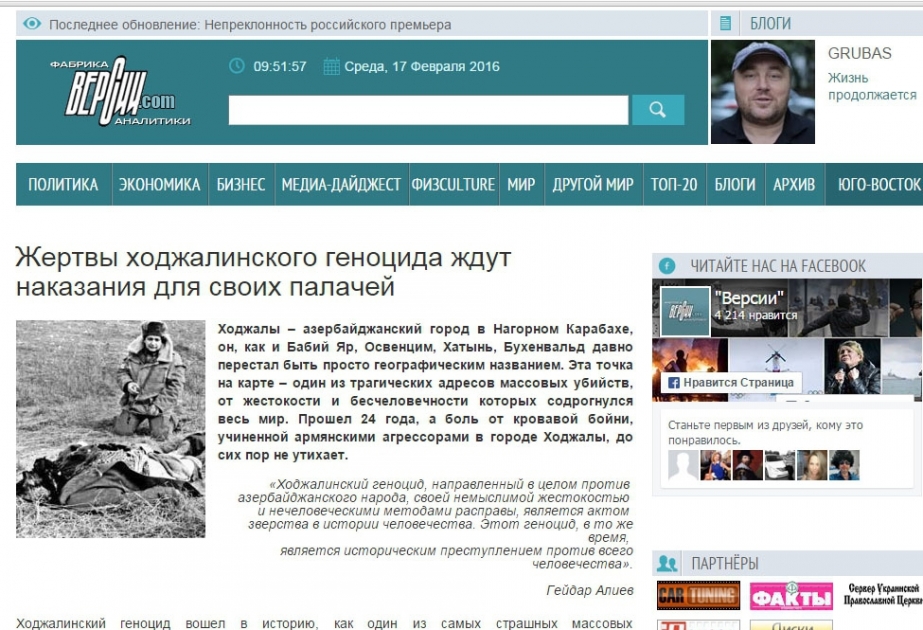
Task: Open the МИР section
Action: click(x=522, y=184)
